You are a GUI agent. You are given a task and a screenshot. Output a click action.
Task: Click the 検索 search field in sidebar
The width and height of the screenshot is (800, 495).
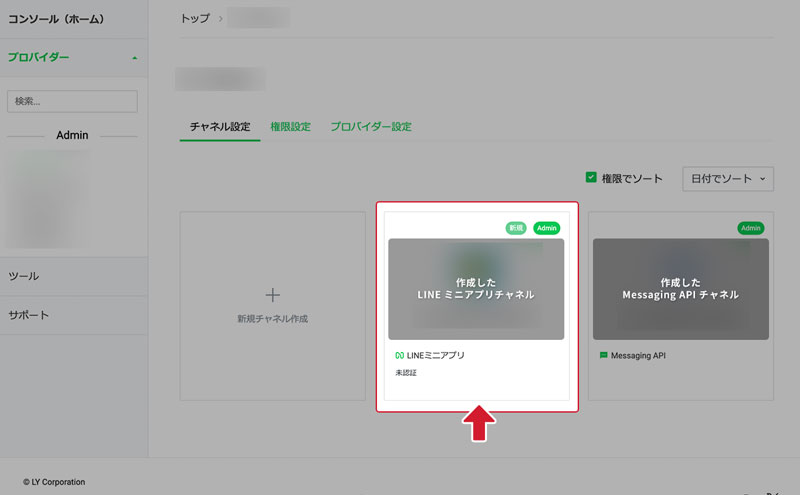click(72, 101)
